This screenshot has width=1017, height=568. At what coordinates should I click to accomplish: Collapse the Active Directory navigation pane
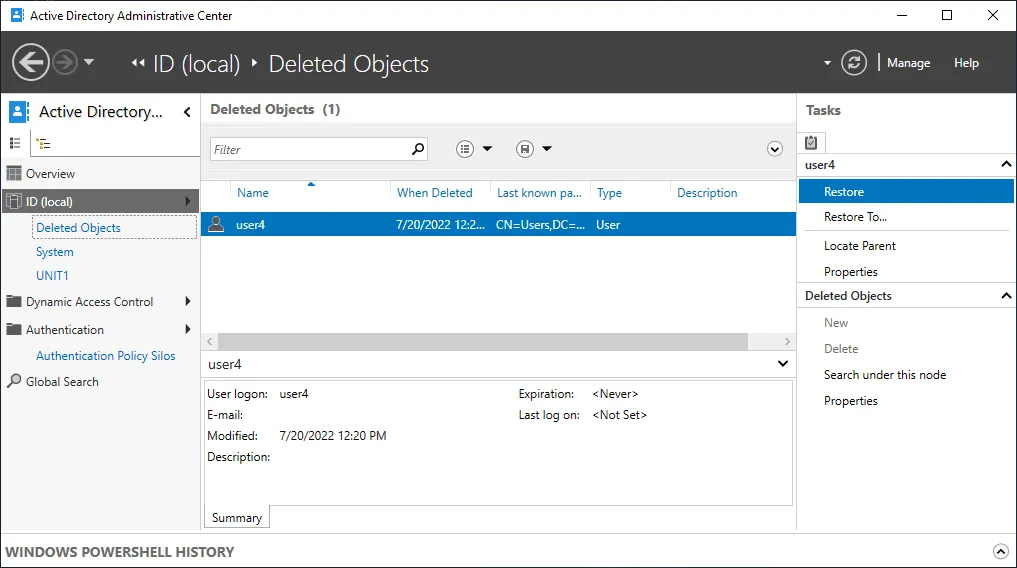coord(187,112)
